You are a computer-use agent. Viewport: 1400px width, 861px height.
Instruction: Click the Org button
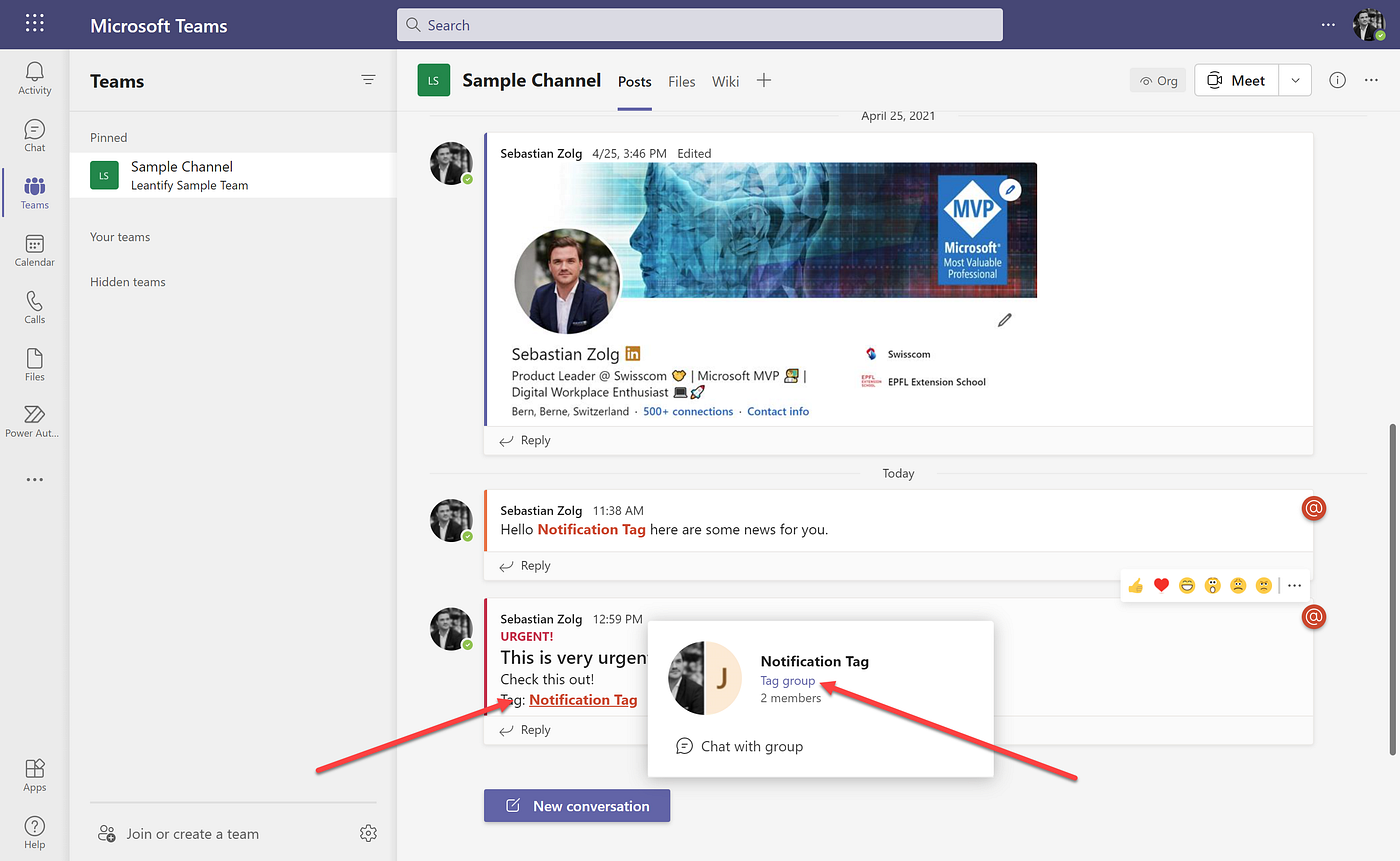(1158, 81)
